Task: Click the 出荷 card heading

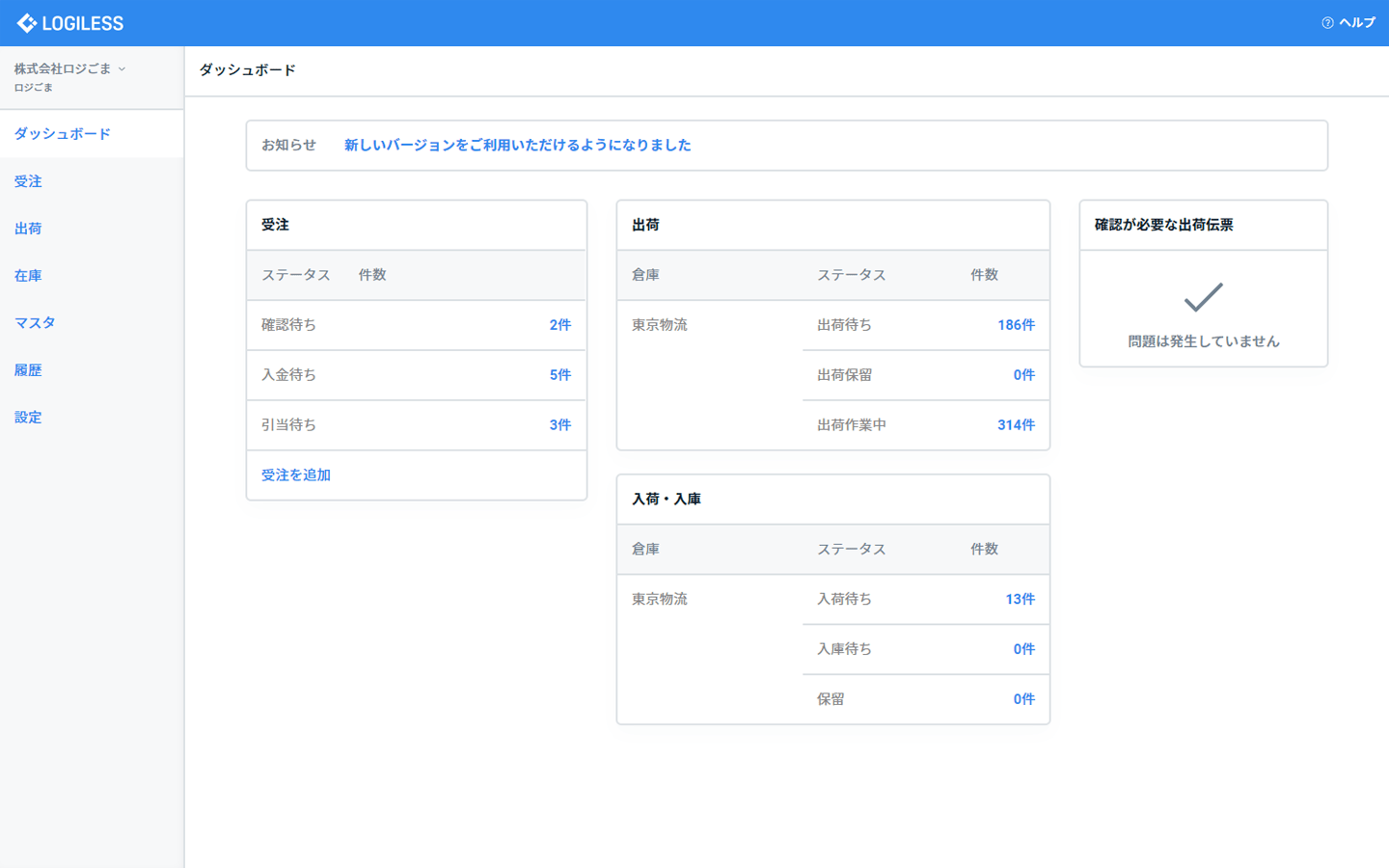Action: 645,225
